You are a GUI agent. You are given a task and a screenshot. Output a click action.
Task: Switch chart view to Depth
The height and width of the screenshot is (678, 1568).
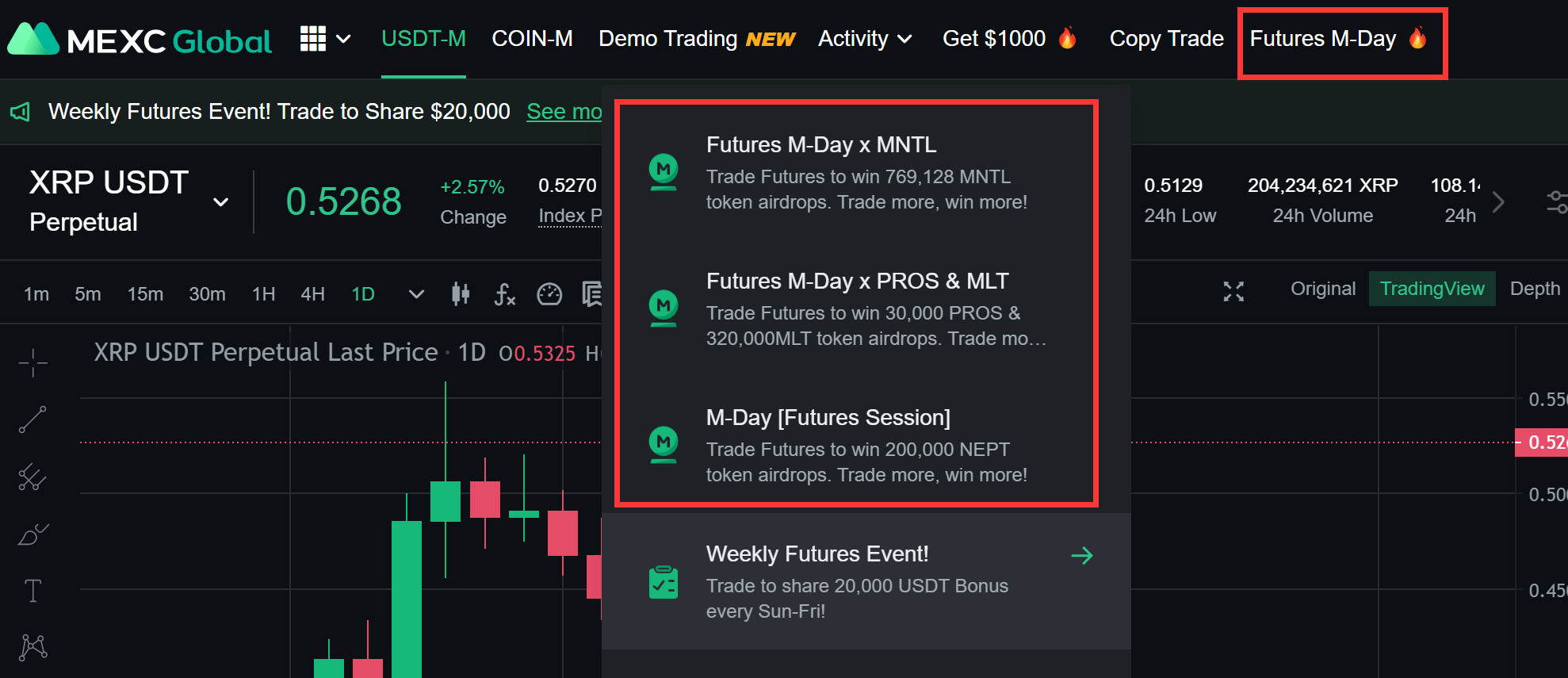[x=1535, y=289]
